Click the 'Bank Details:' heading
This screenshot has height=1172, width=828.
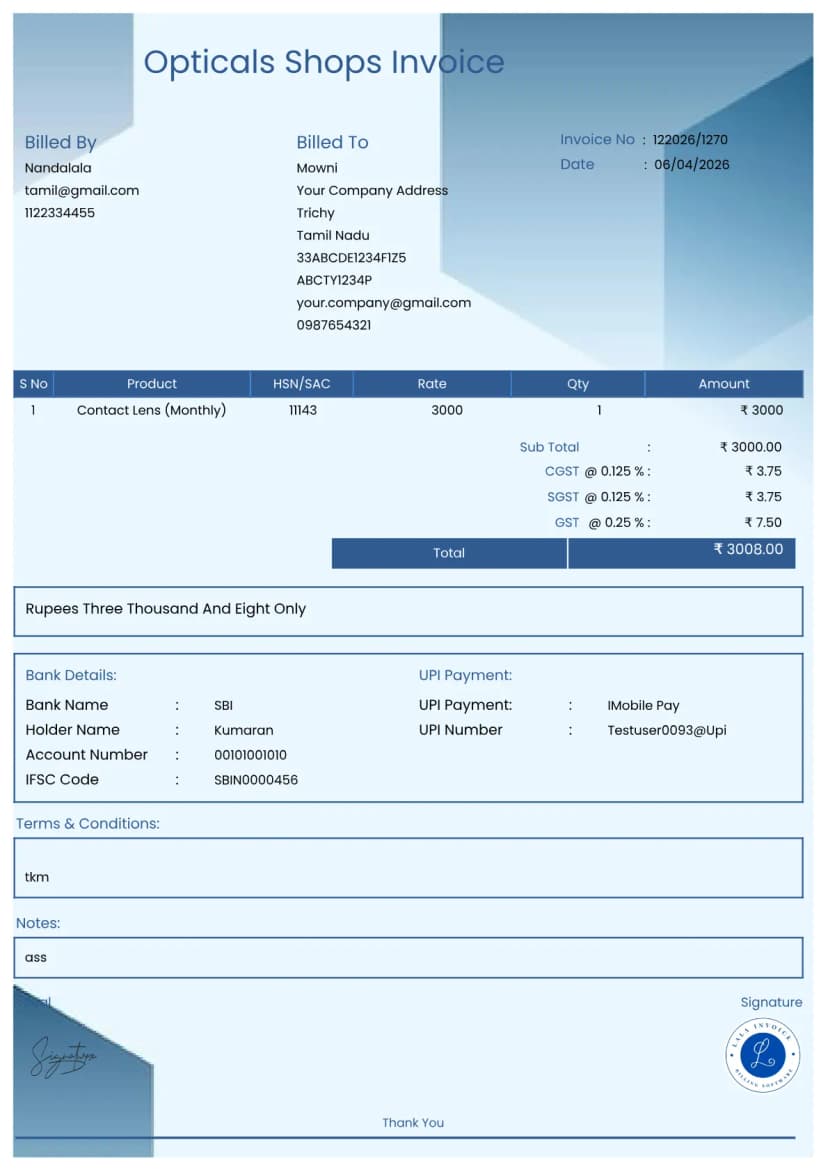click(x=71, y=675)
